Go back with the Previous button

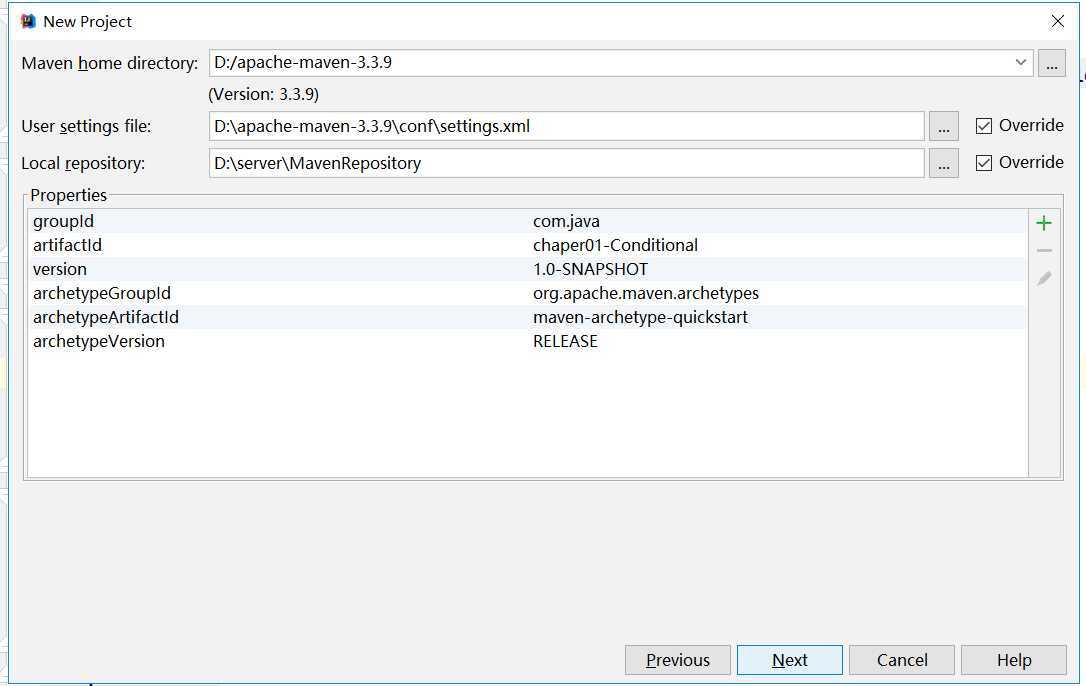pyautogui.click(x=677, y=660)
